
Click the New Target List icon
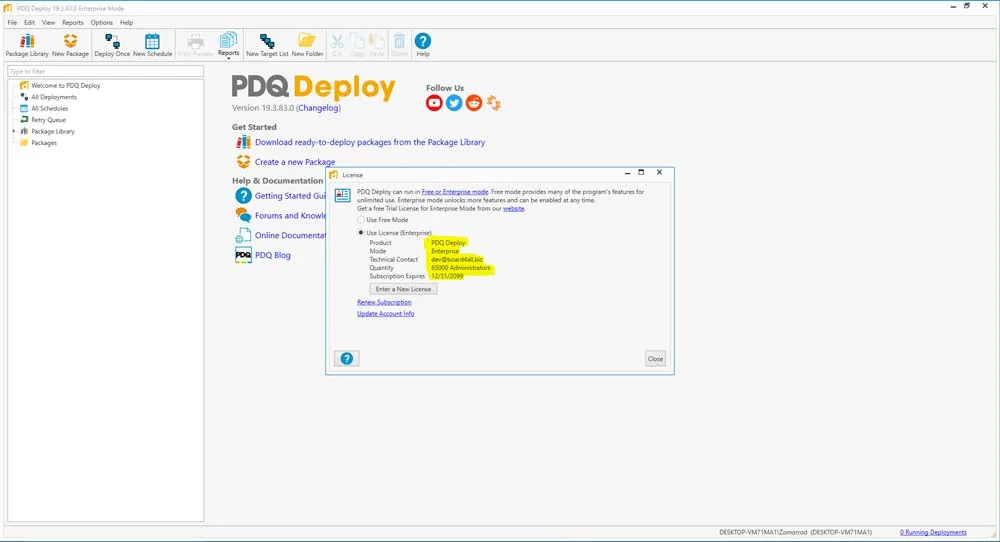267,45
